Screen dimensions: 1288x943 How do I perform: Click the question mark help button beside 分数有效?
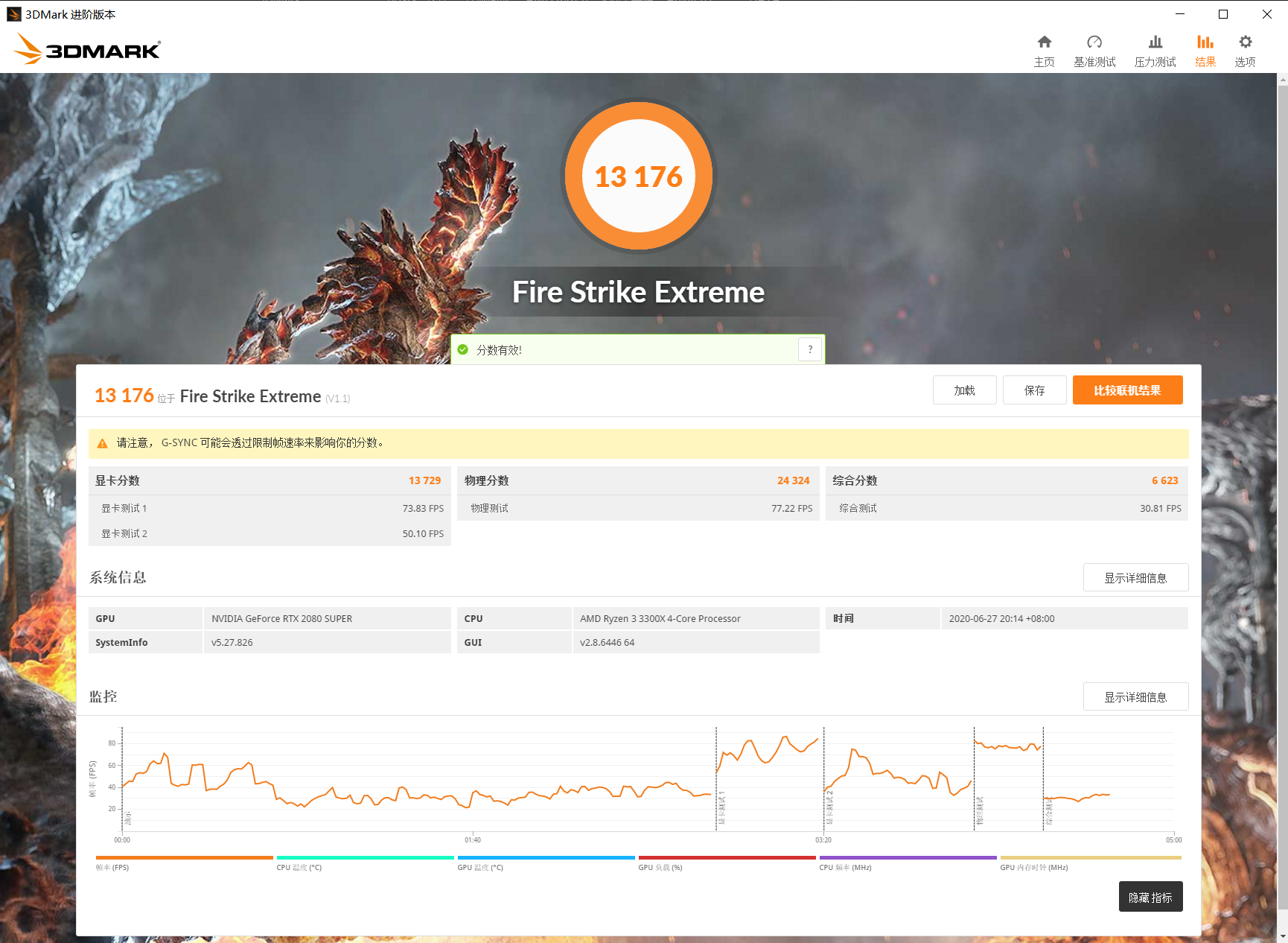tap(810, 349)
